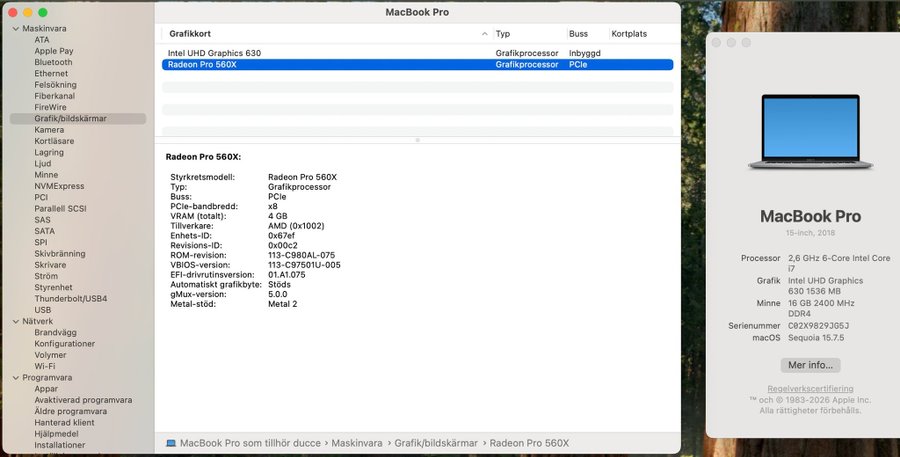This screenshot has width=900, height=457.
Task: Open the Bluetooth sidebar item
Action: tap(53, 62)
